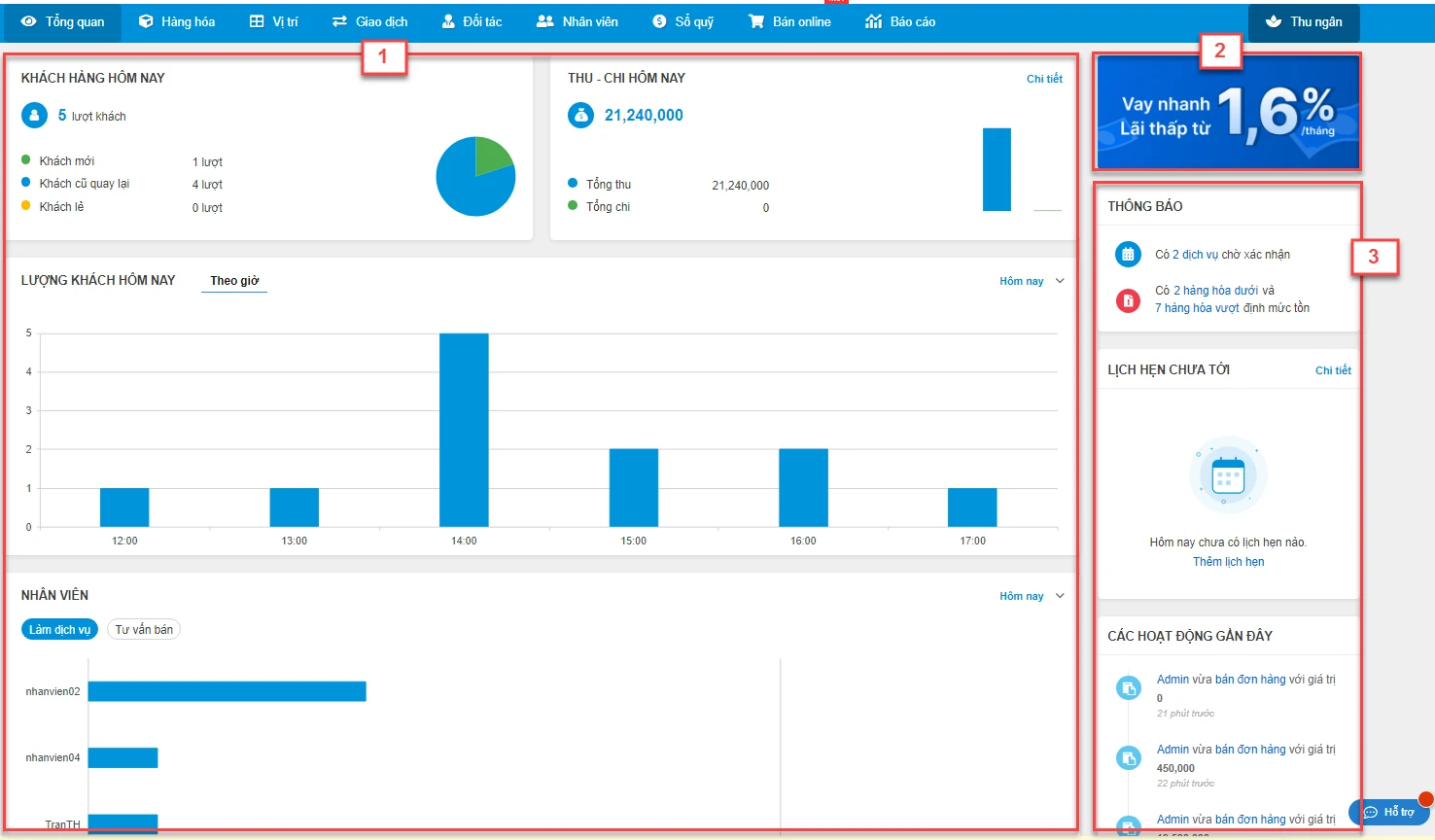Image resolution: width=1435 pixels, height=840 pixels.
Task: Click Admin link in activity valued 0
Action: tap(1172, 680)
